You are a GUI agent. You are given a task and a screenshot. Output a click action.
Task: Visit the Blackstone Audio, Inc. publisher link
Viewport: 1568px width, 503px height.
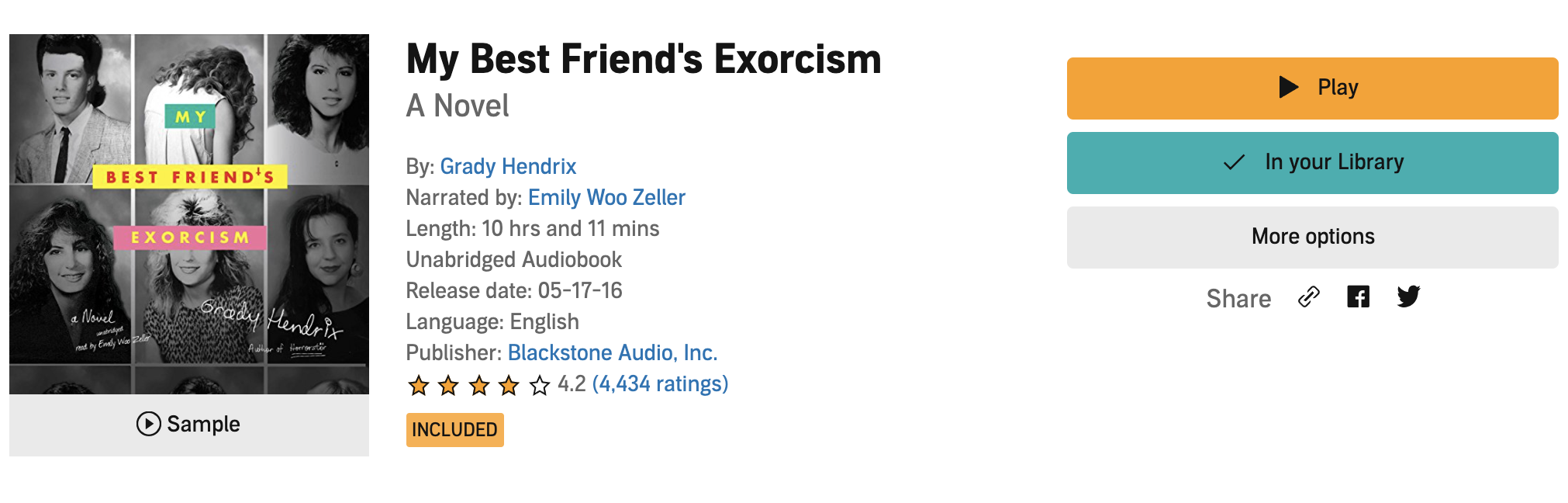click(x=613, y=353)
